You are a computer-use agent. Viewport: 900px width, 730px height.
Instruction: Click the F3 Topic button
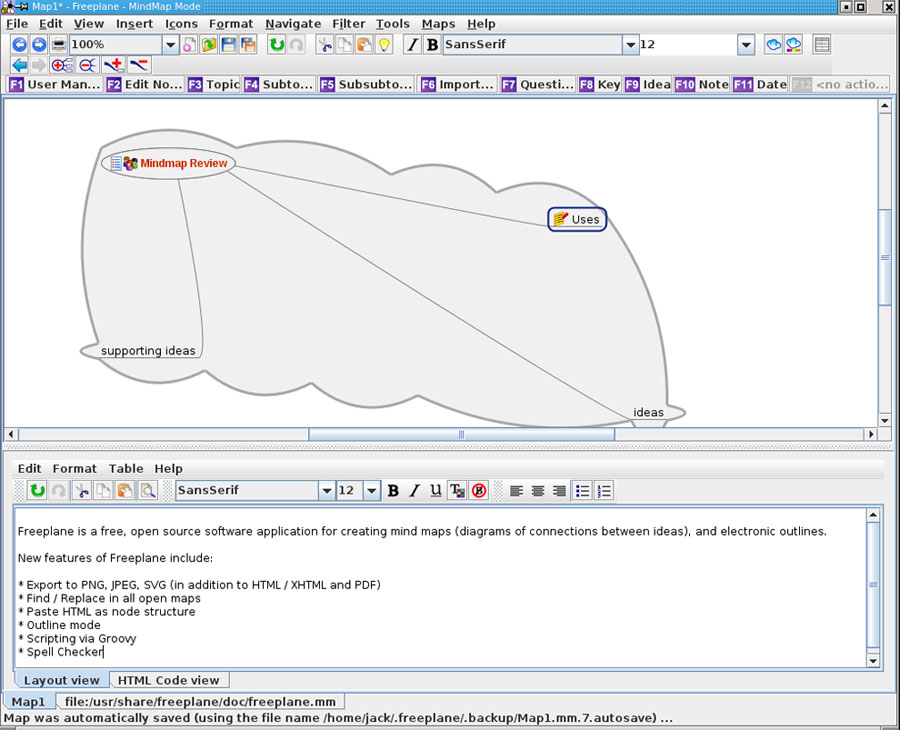214,84
